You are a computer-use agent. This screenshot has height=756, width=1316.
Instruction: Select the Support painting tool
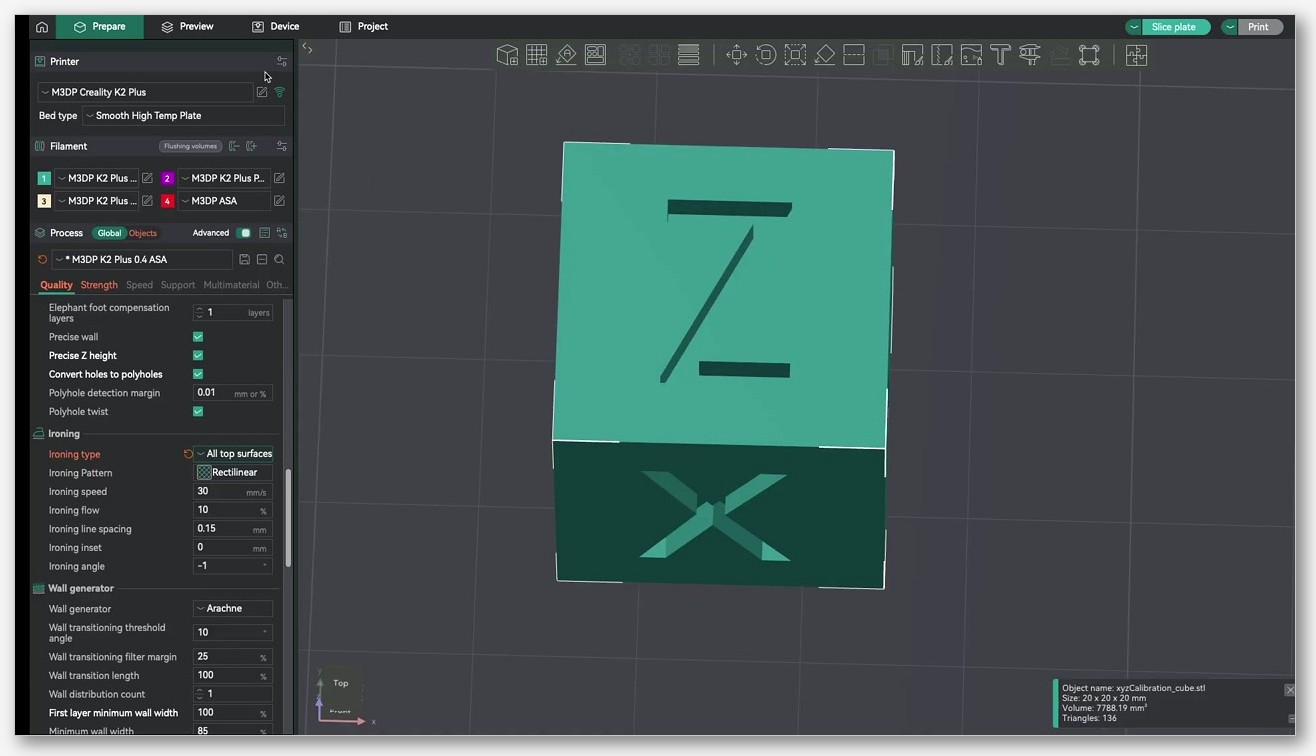[912, 55]
